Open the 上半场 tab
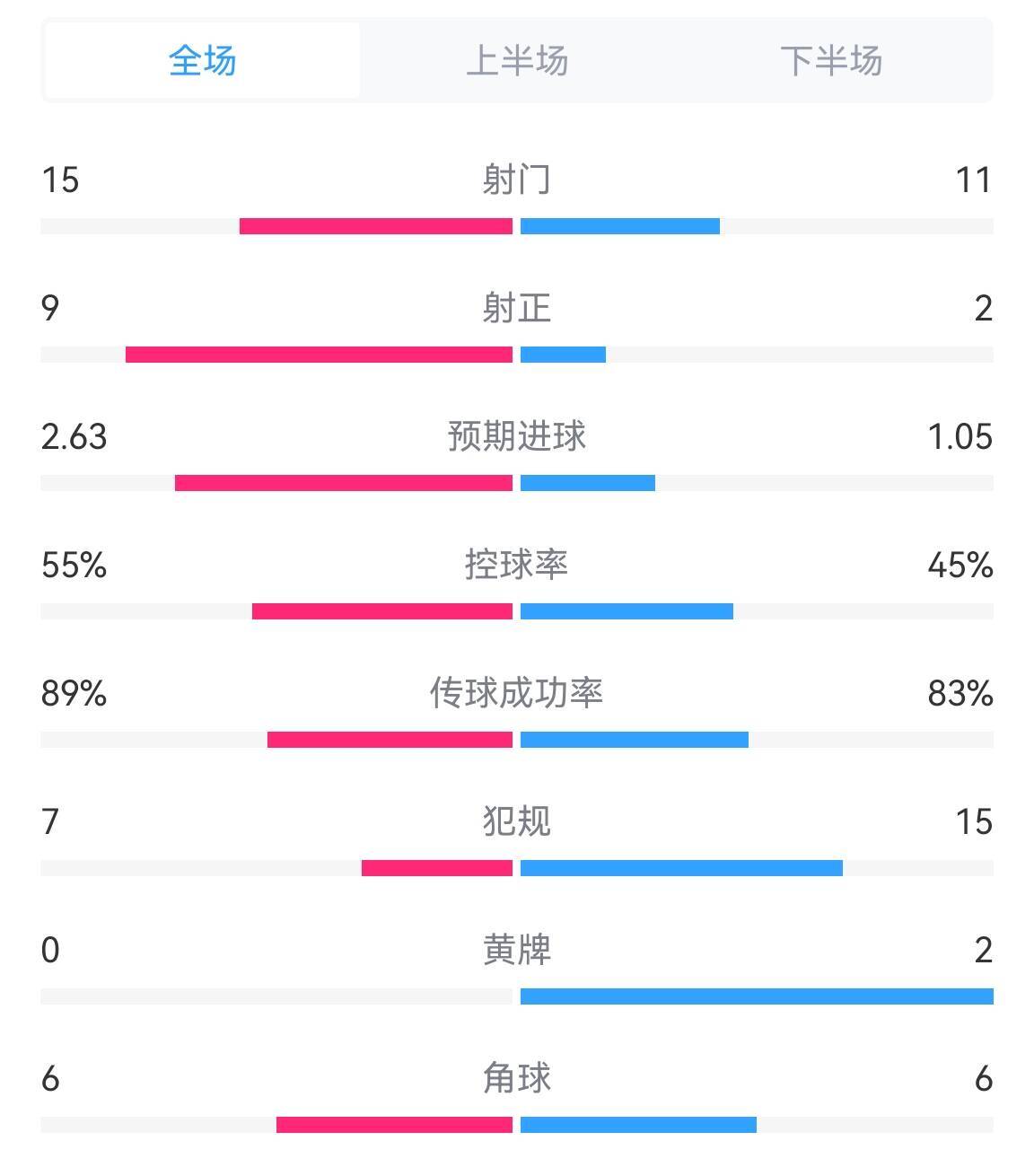Viewport: 1034px width, 1176px height. [517, 61]
